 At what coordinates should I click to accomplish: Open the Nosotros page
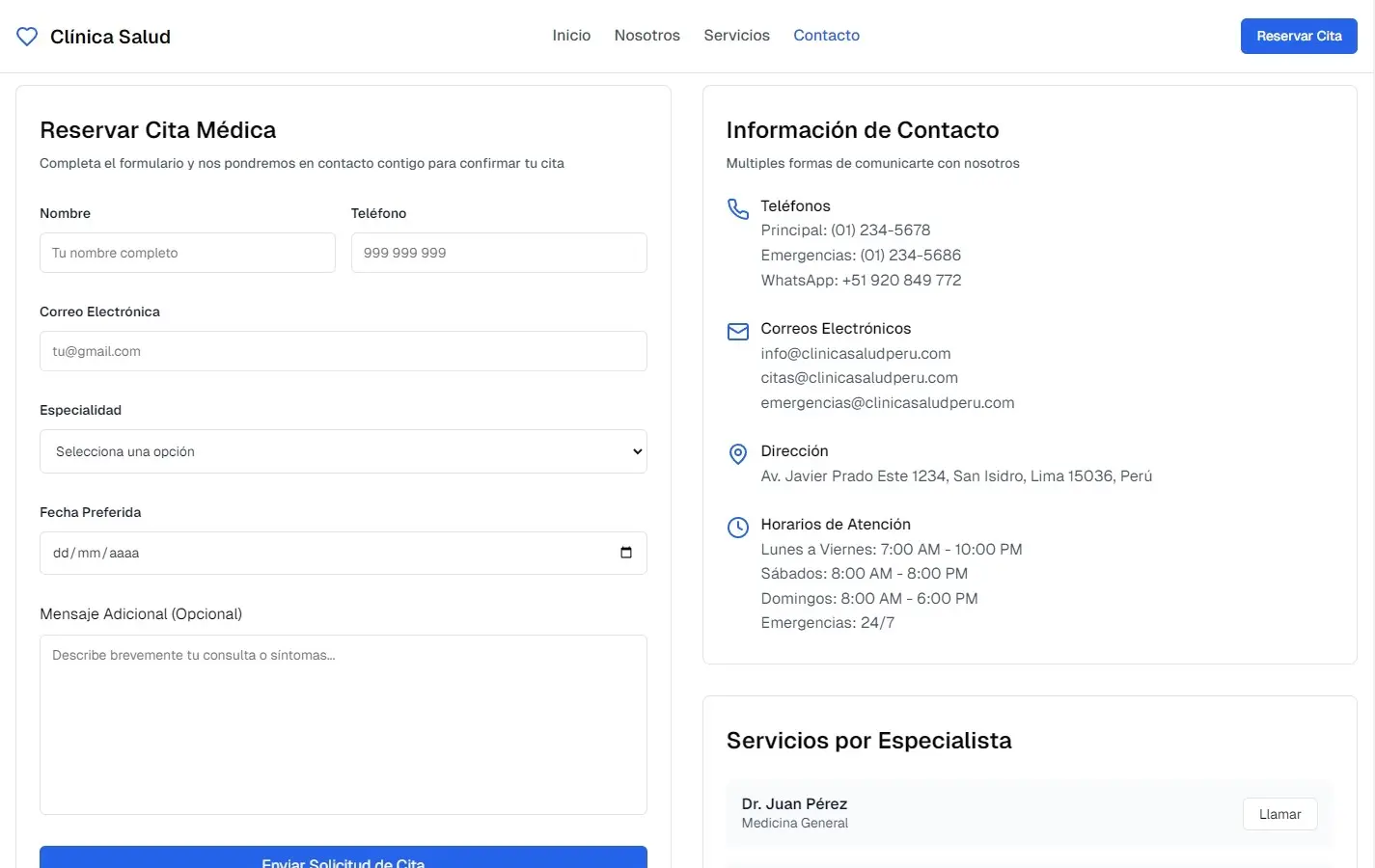(x=646, y=36)
